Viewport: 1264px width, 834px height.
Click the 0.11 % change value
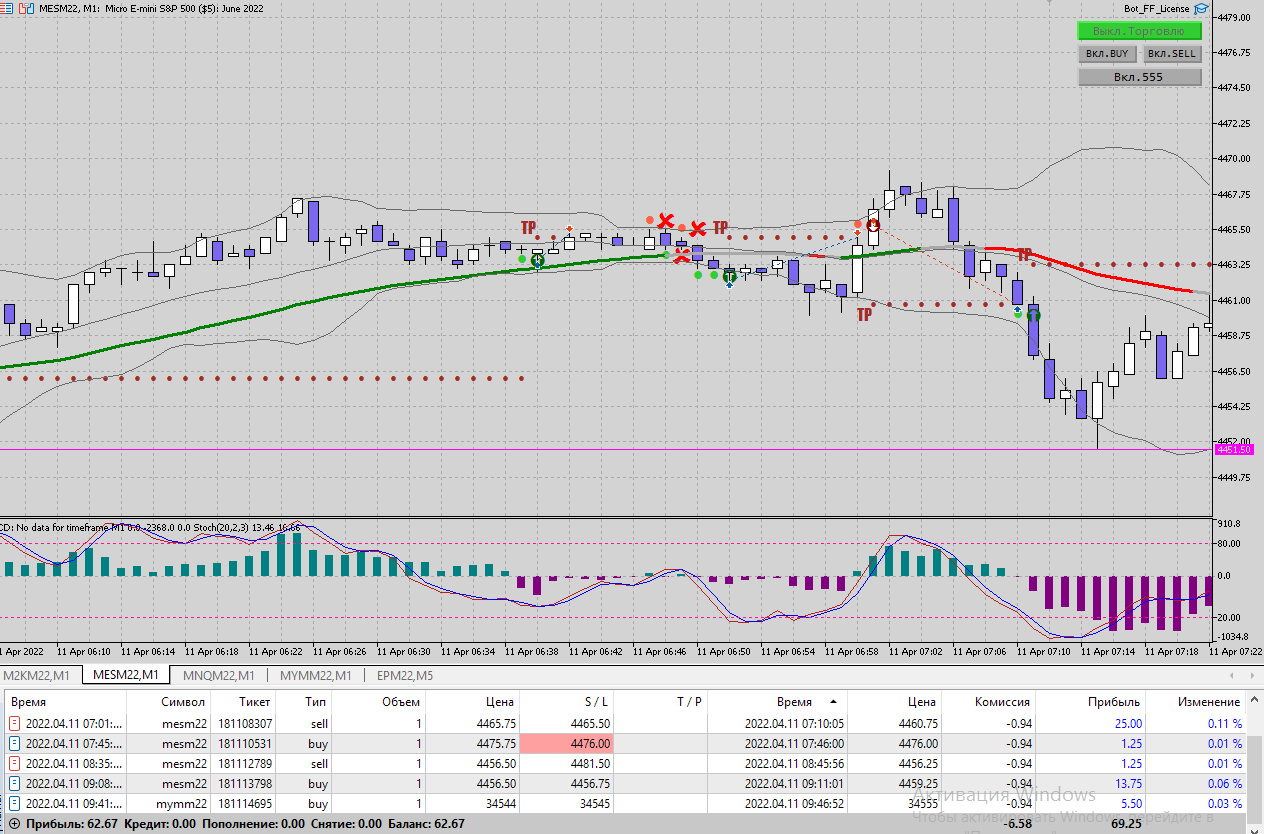tap(1224, 723)
